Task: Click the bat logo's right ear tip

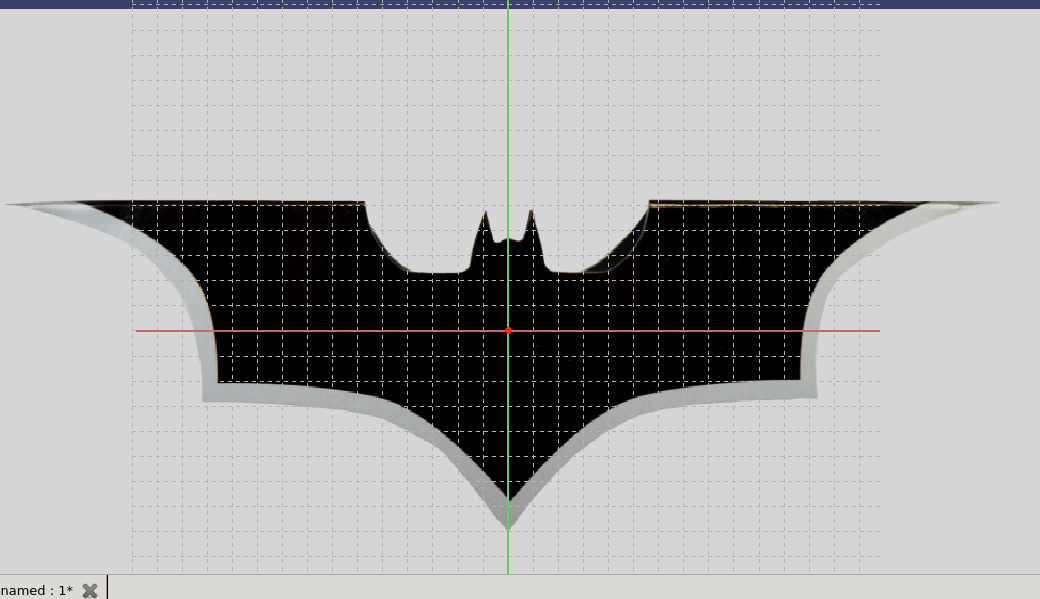Action: [x=530, y=211]
